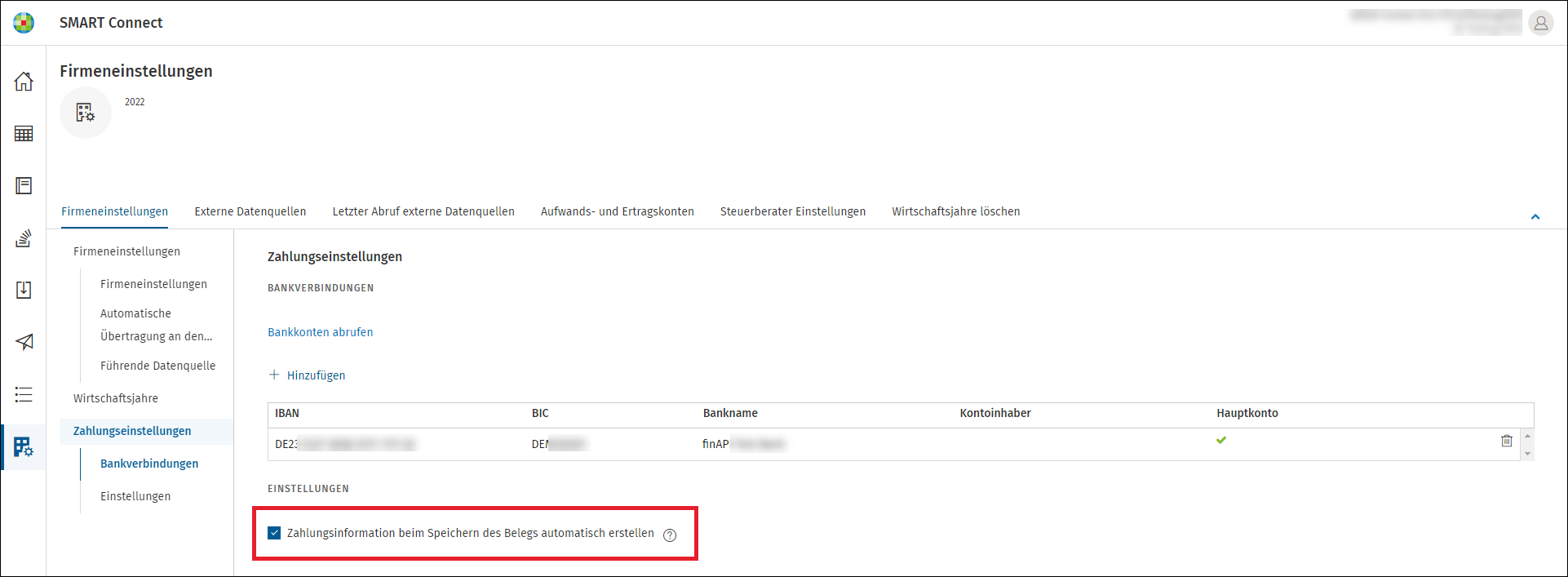Viewport: 1568px width, 577px height.
Task: Click the help icon beside Zahlungsinformation checkbox
Action: click(670, 535)
